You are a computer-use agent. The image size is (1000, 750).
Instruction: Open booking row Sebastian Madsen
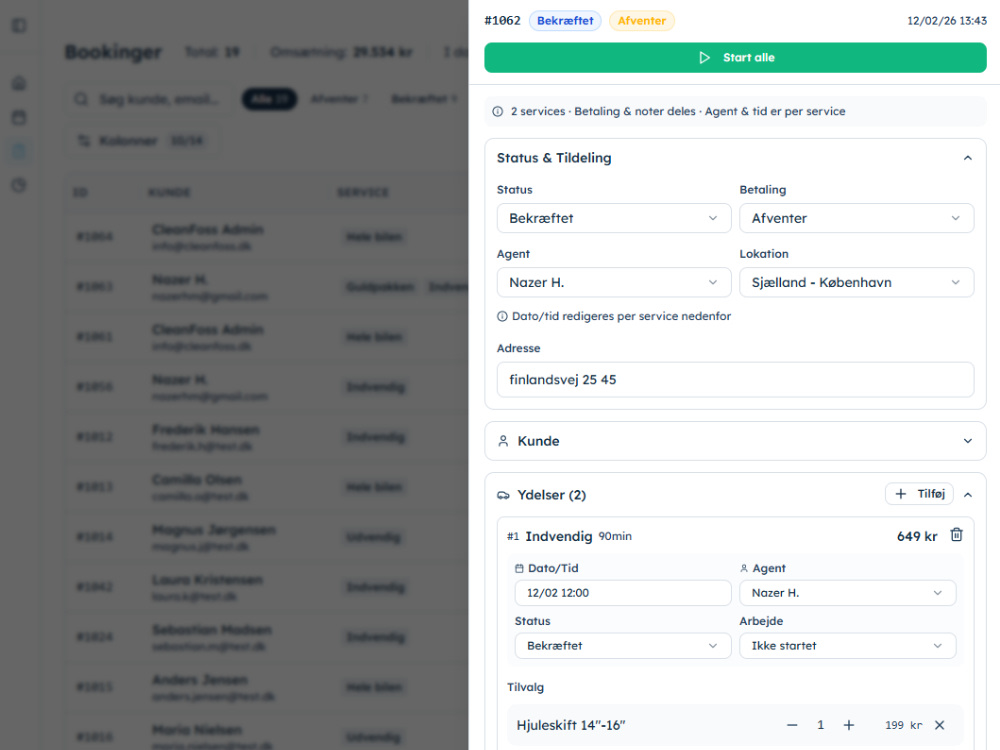point(266,637)
